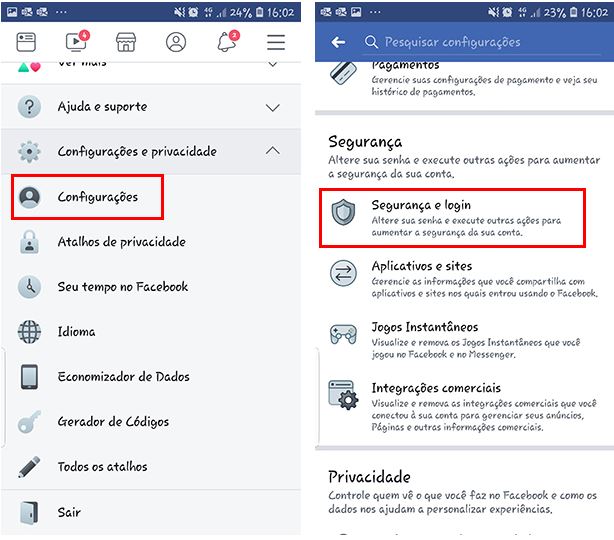This screenshot has width=614, height=540.
Task: Click the search magnifier icon
Action: point(371,42)
